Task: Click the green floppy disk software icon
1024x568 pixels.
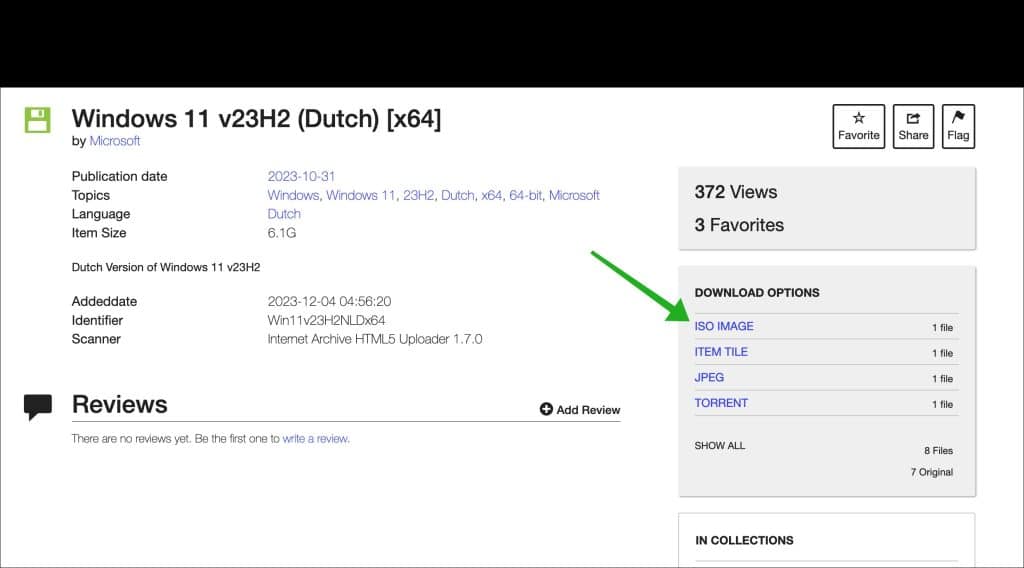Action: click(37, 120)
